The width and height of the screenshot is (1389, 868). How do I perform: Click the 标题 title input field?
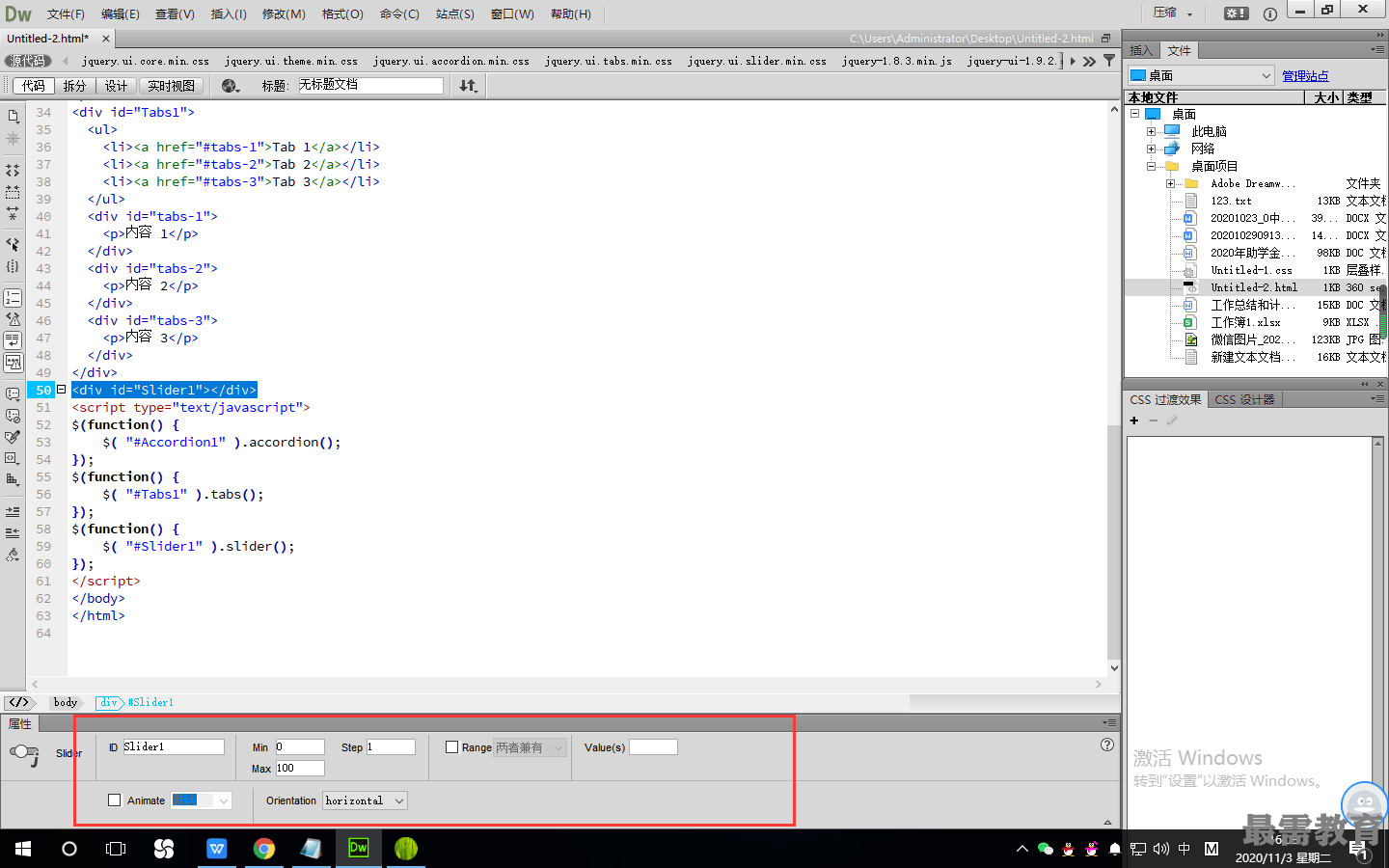[370, 86]
